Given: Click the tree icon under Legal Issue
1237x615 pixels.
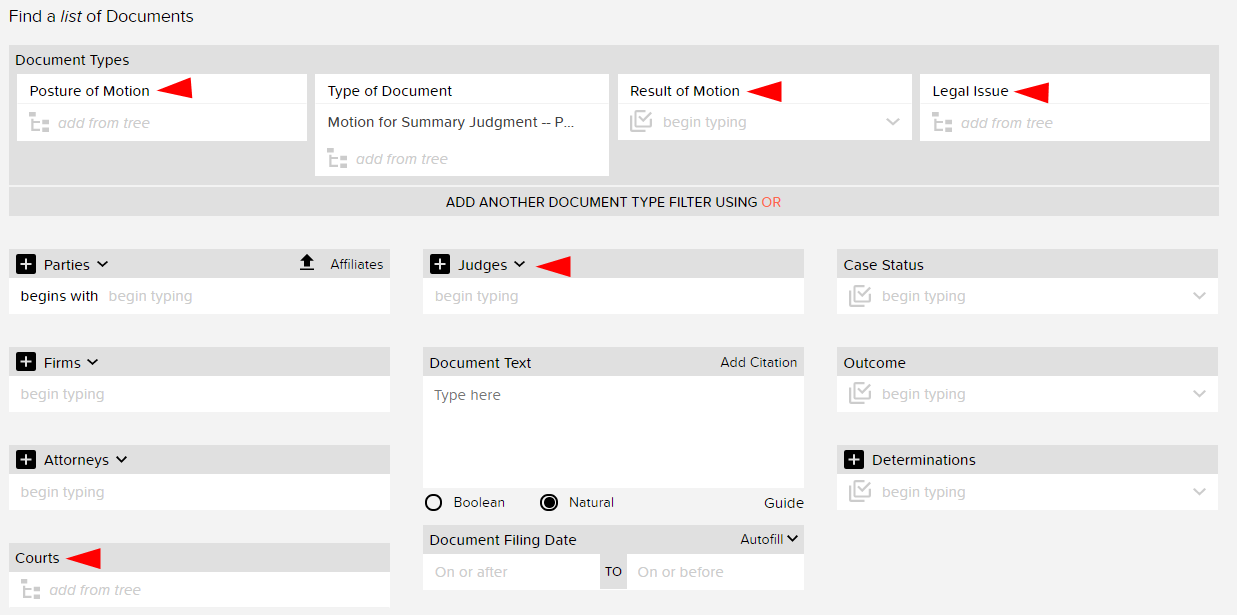Looking at the screenshot, I should coord(942,123).
